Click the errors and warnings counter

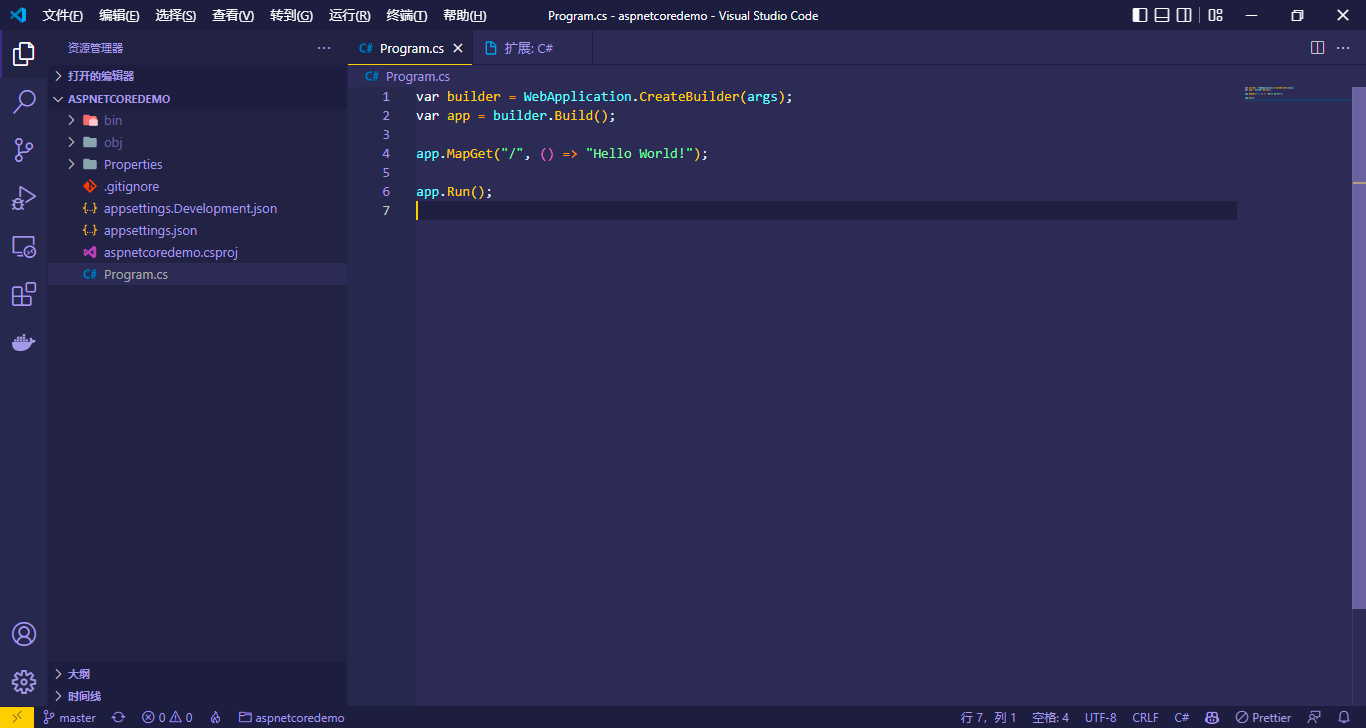click(167, 718)
